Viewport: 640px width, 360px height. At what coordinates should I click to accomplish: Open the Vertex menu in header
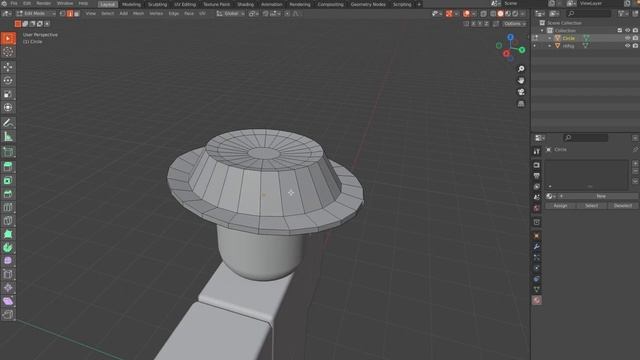tap(156, 13)
